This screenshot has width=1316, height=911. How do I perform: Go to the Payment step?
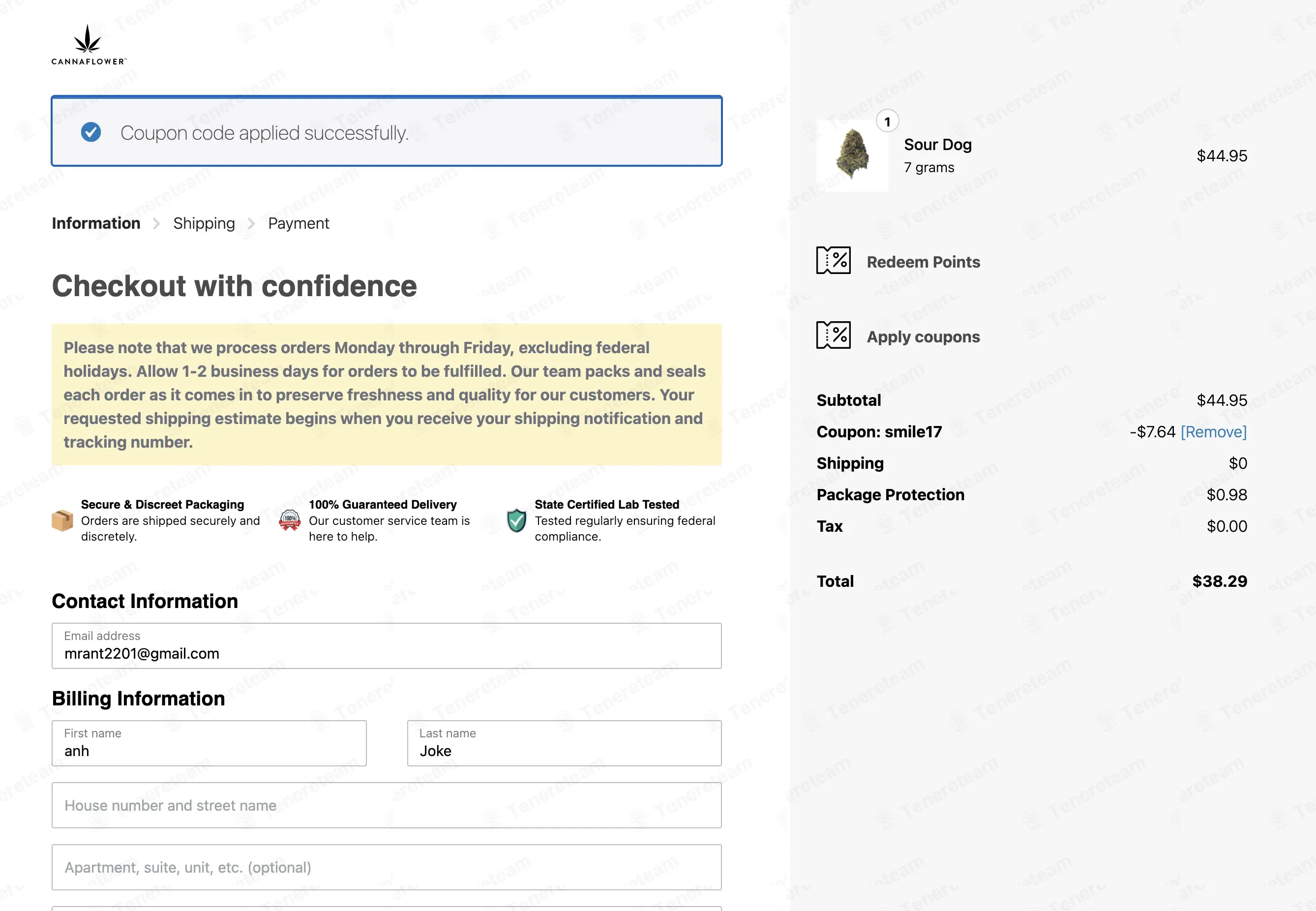(299, 223)
